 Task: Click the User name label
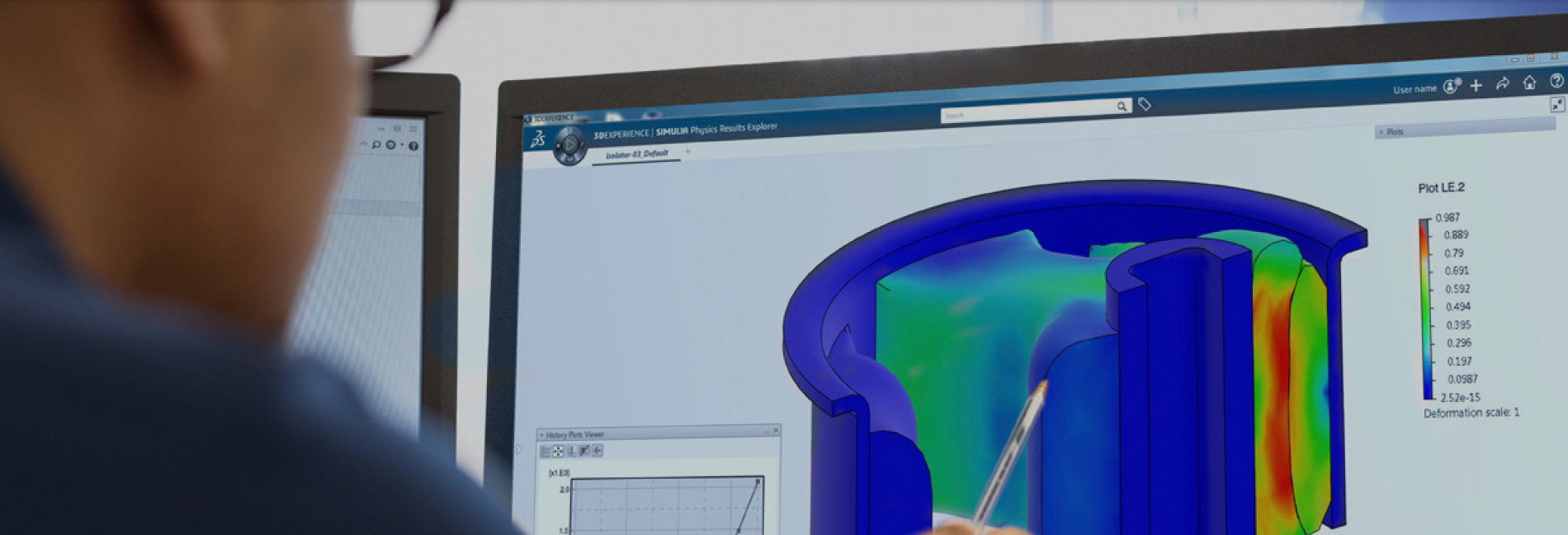pyautogui.click(x=1415, y=89)
